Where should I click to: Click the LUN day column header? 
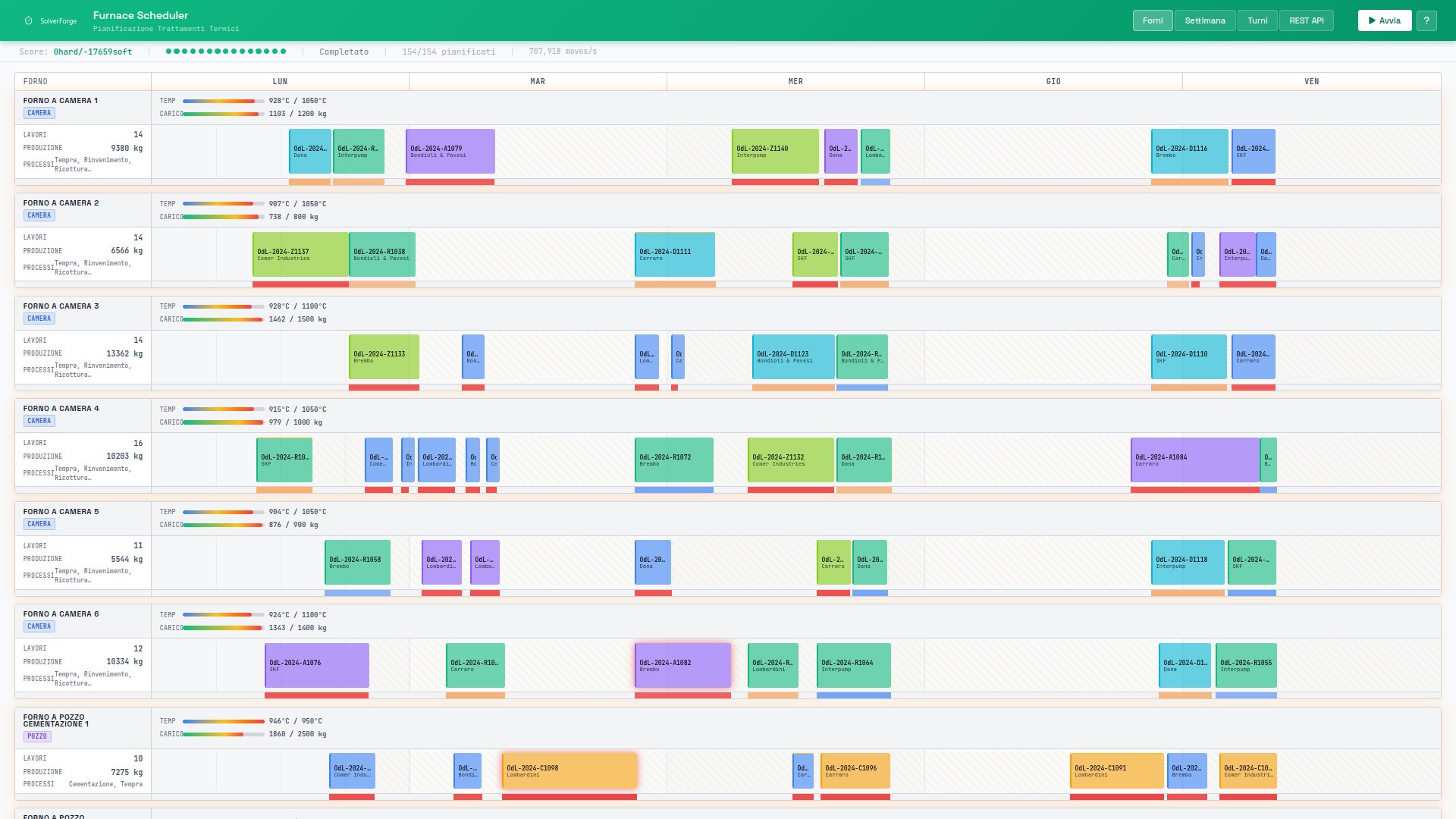280,81
